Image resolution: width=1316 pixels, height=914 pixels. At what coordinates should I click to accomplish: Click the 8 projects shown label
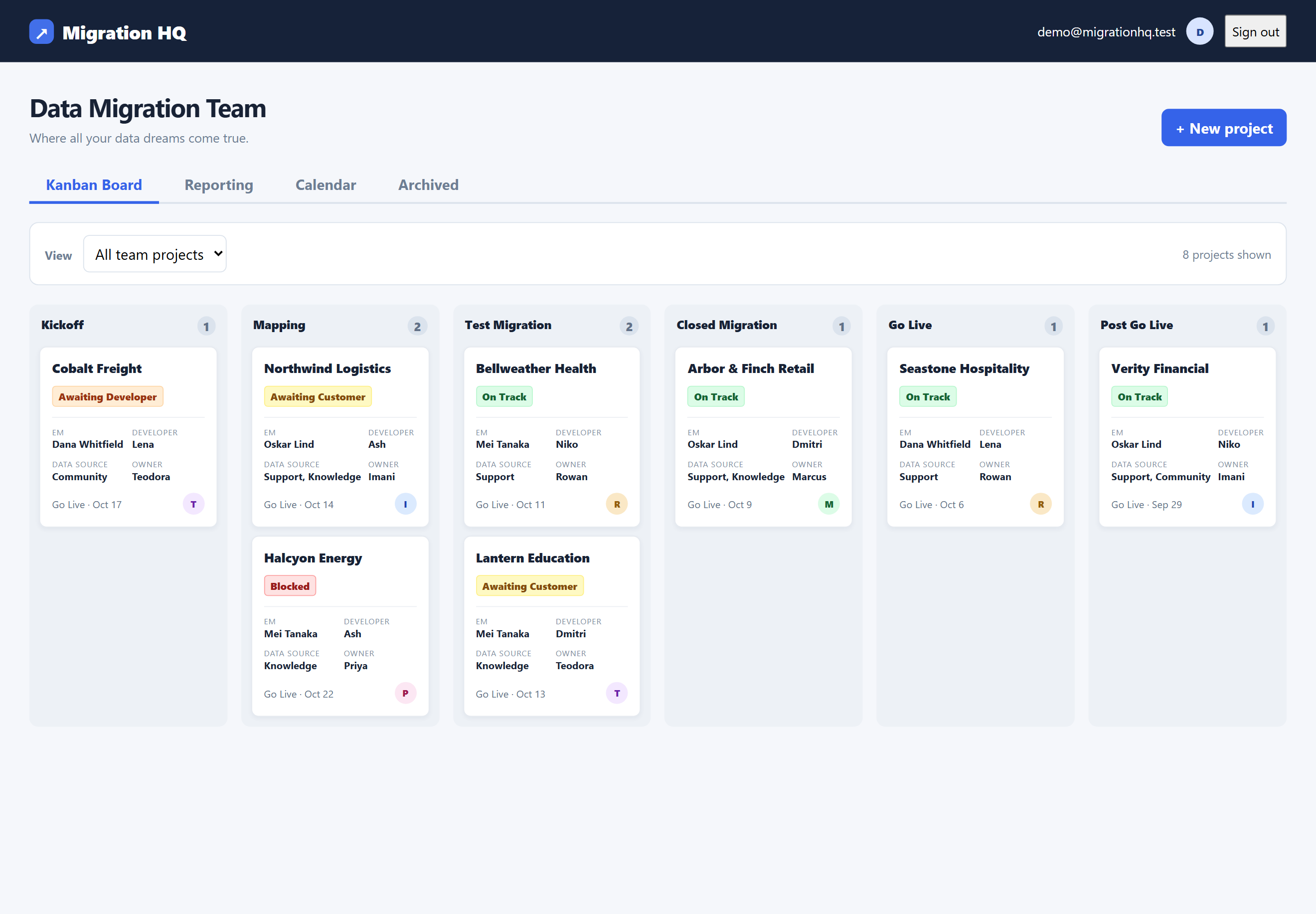tap(1226, 254)
